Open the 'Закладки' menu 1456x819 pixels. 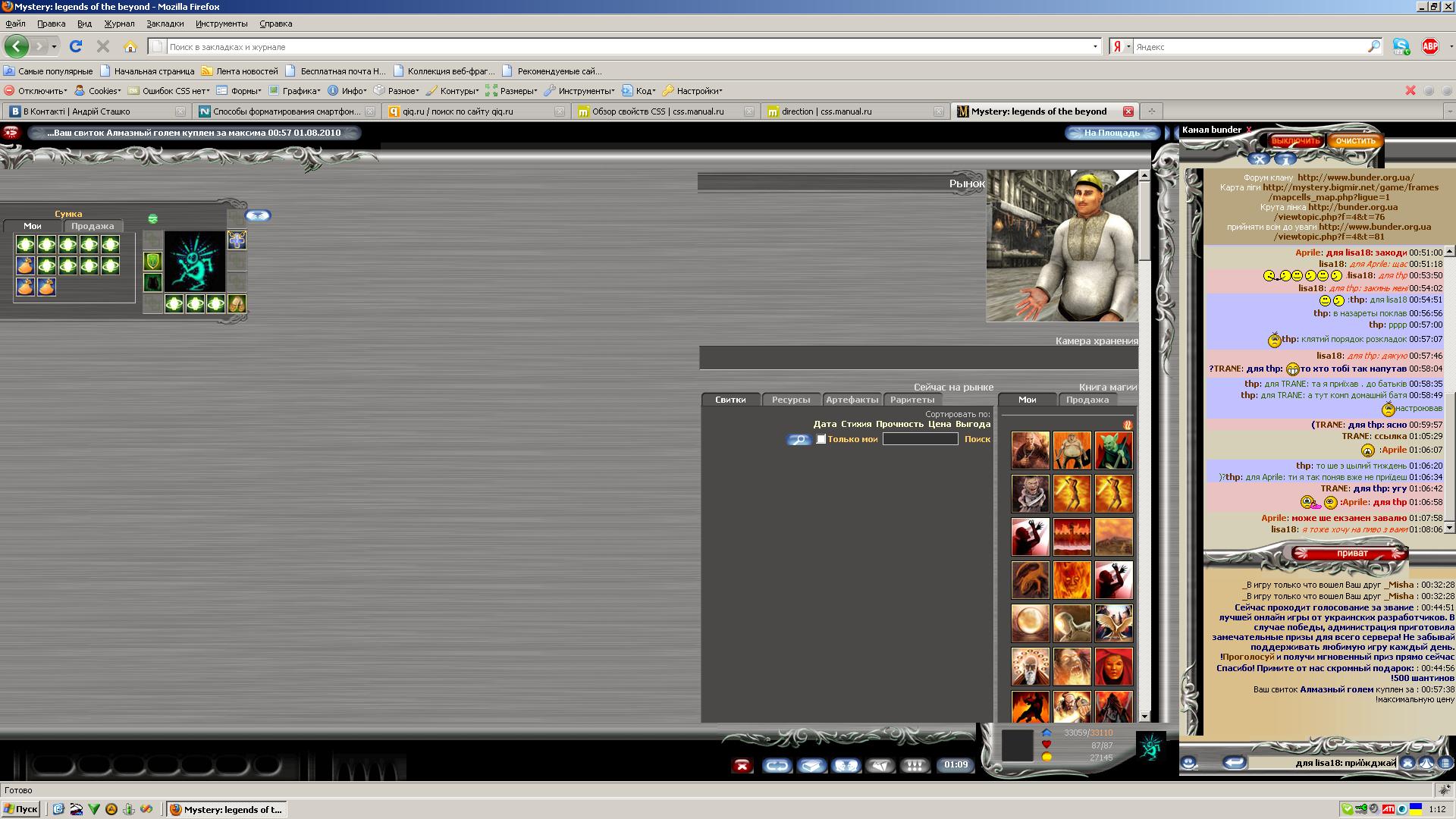click(x=165, y=24)
